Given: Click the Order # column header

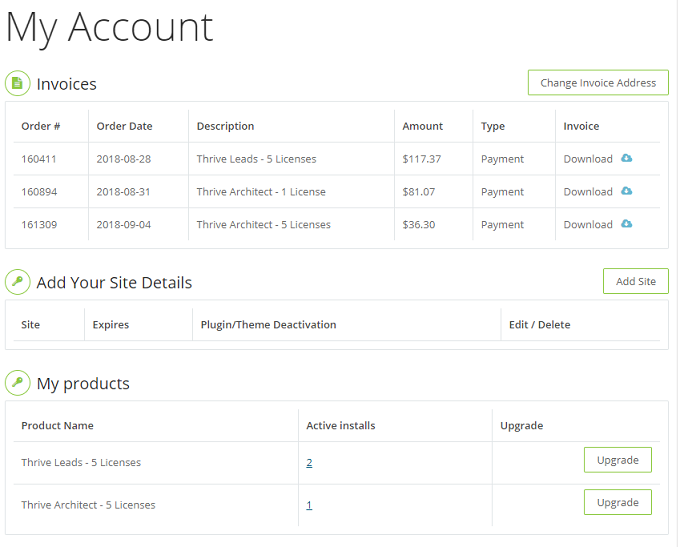Looking at the screenshot, I should tap(41, 126).
